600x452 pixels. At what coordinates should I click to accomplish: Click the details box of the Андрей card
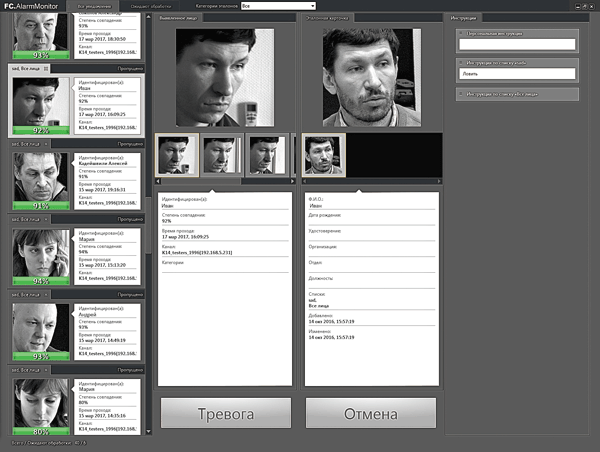point(107,331)
